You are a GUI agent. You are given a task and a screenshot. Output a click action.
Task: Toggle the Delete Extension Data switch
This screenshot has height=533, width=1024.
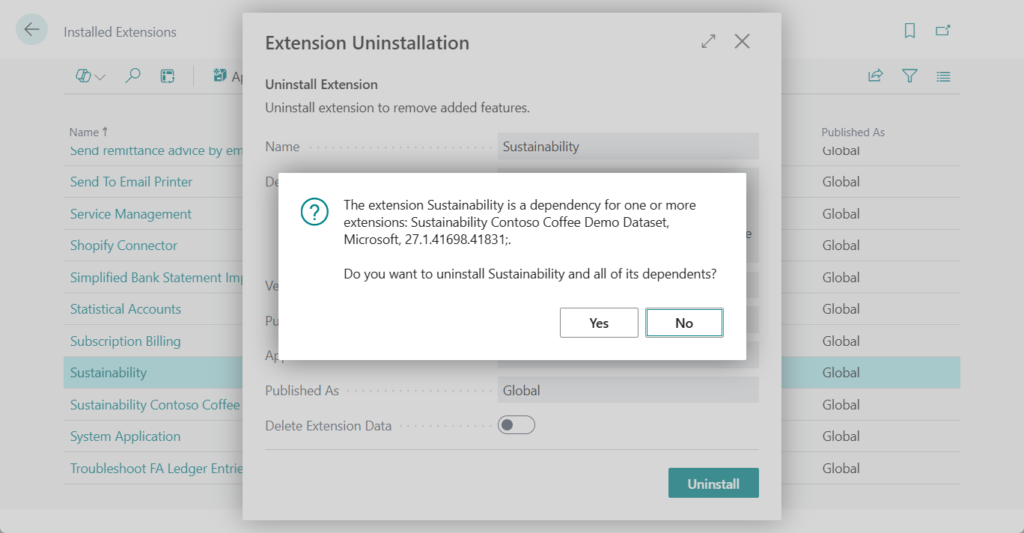pos(516,425)
